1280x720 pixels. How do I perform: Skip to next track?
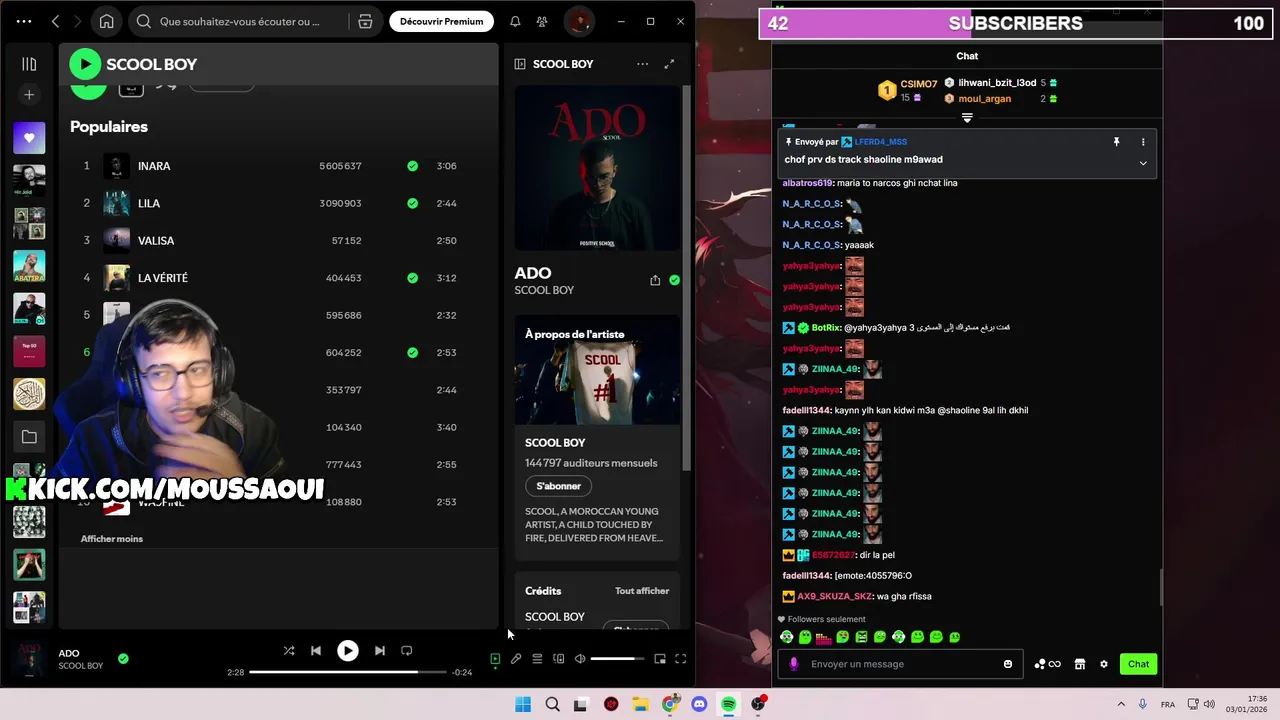point(379,651)
